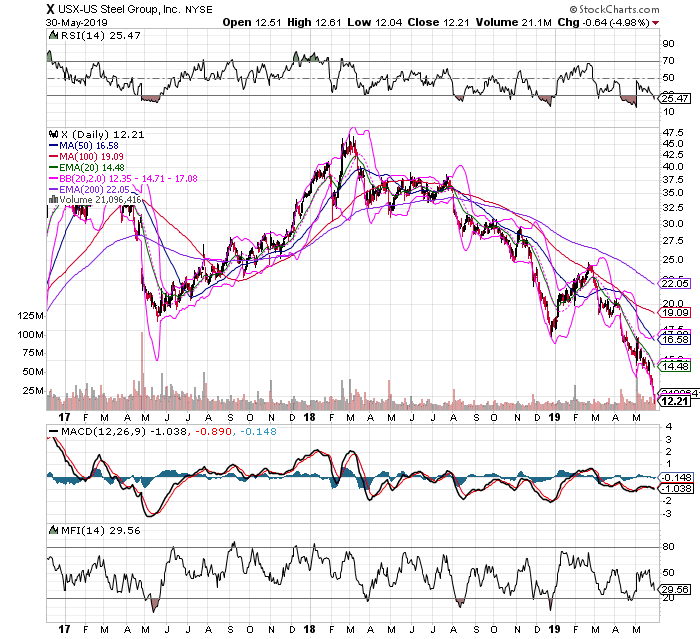Image resolution: width=700 pixels, height=639 pixels.
Task: Select the USX-US Steel Group, Inc. title
Action: (118, 9)
